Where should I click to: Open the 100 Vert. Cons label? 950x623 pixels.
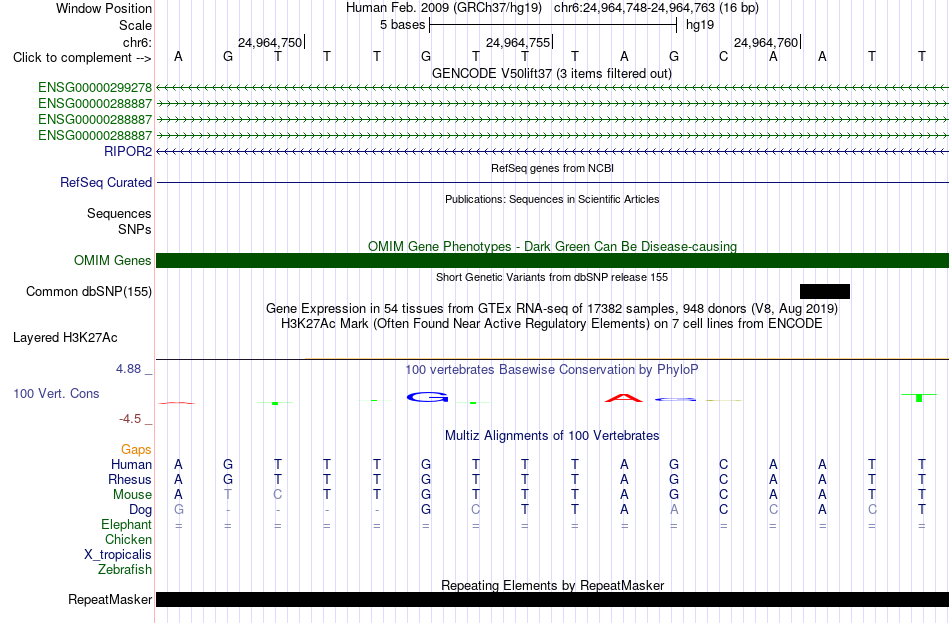click(56, 394)
